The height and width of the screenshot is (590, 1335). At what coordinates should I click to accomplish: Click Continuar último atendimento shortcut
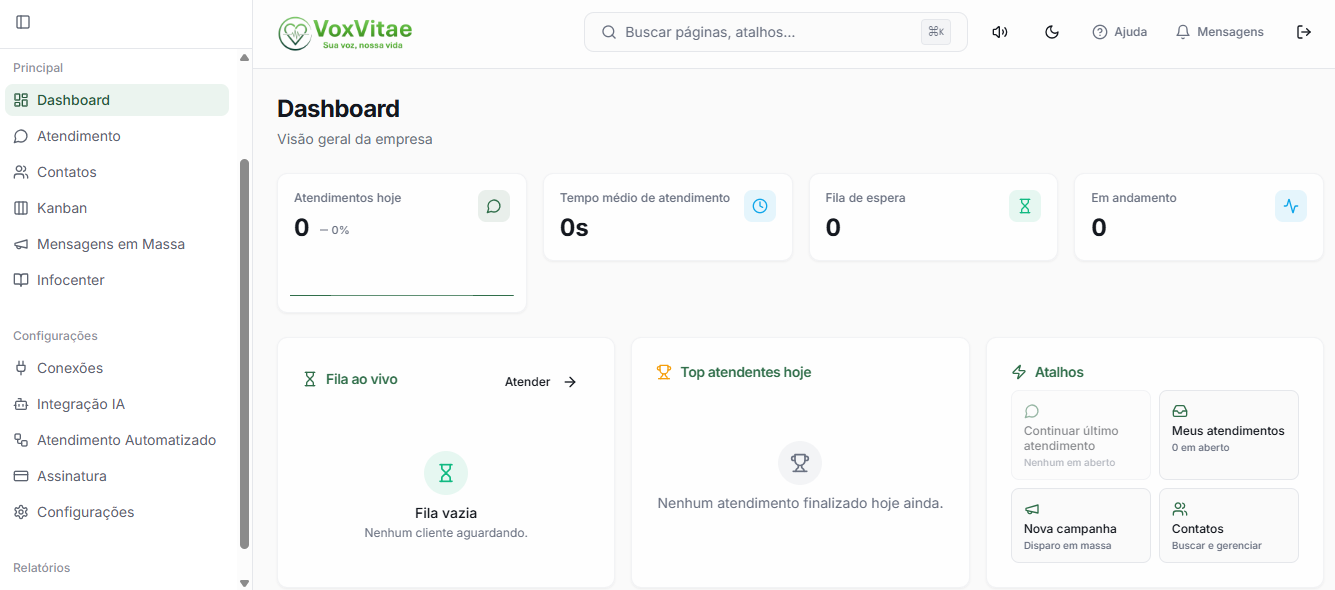coord(1081,435)
